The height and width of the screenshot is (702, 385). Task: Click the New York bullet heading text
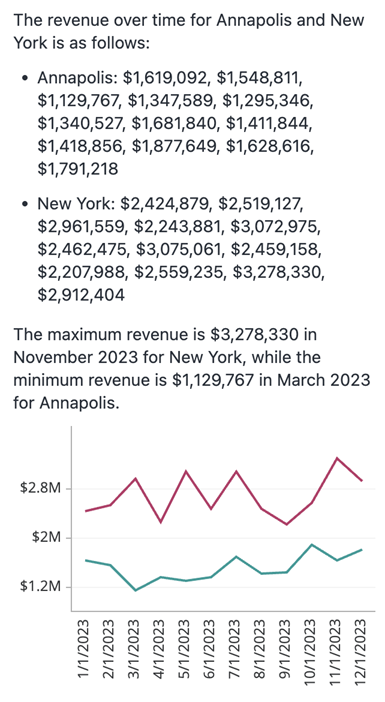click(x=75, y=204)
